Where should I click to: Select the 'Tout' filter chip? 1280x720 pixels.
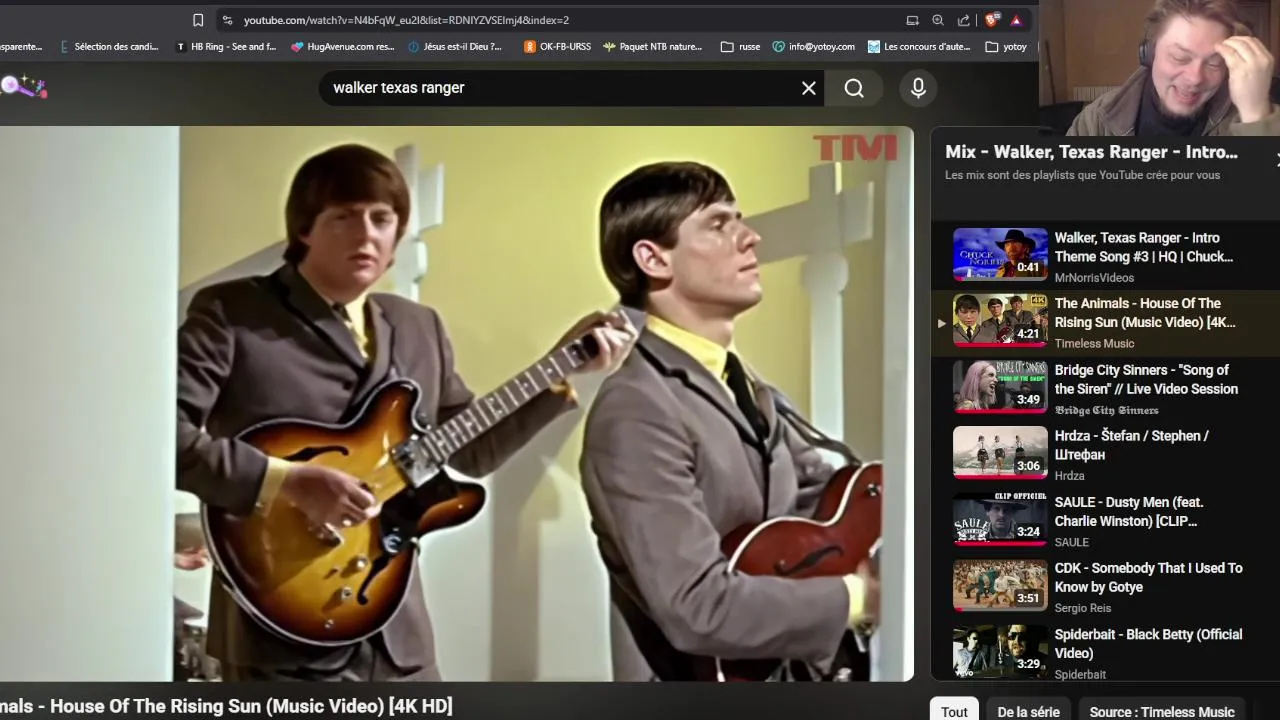[x=954, y=711]
